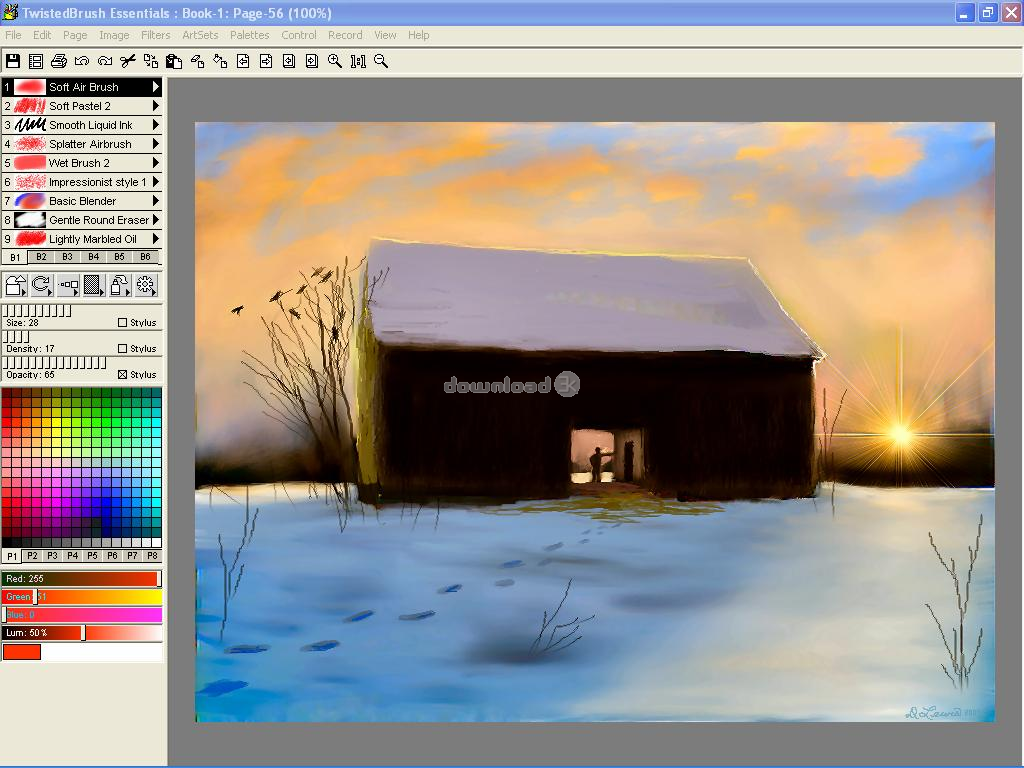The width and height of the screenshot is (1024, 768).
Task: Enable Stylus checkbox for Density
Action: point(123,349)
